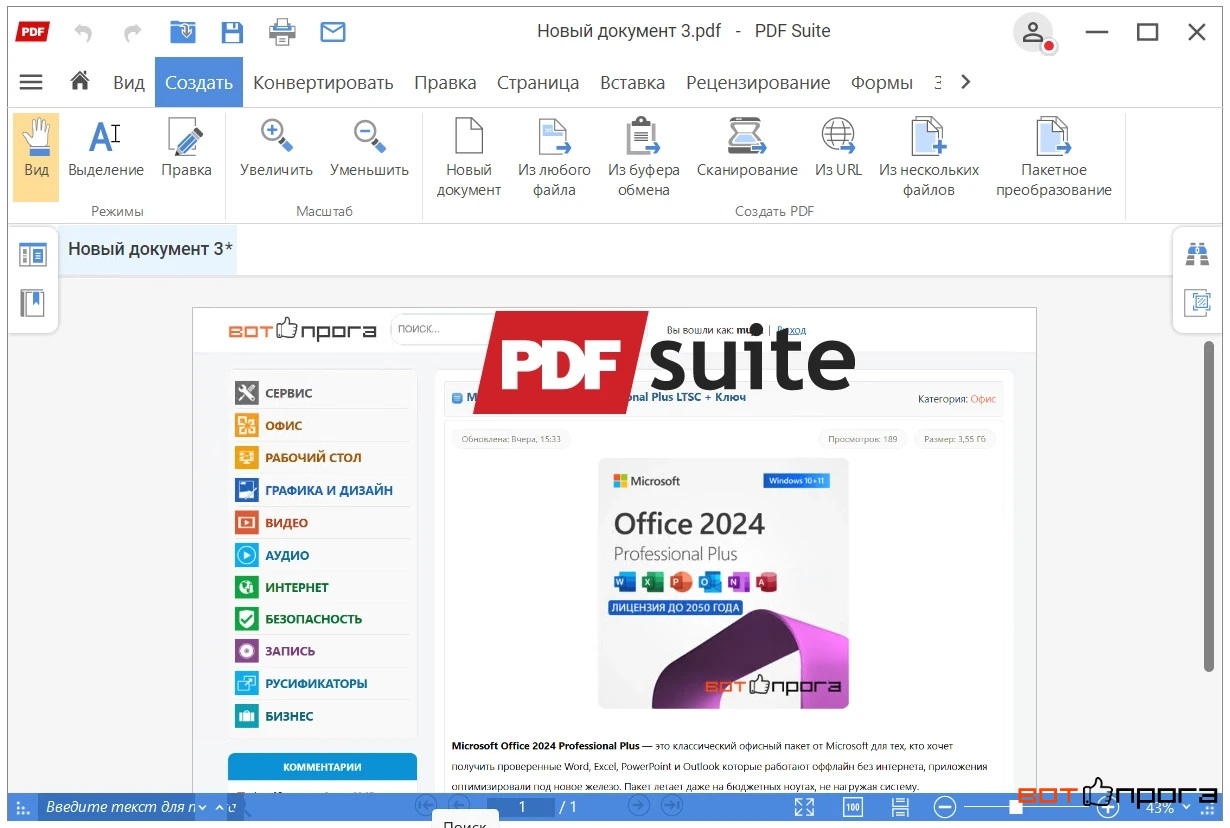1230x828 pixels.
Task: Open the hamburger main menu
Action: (x=31, y=82)
